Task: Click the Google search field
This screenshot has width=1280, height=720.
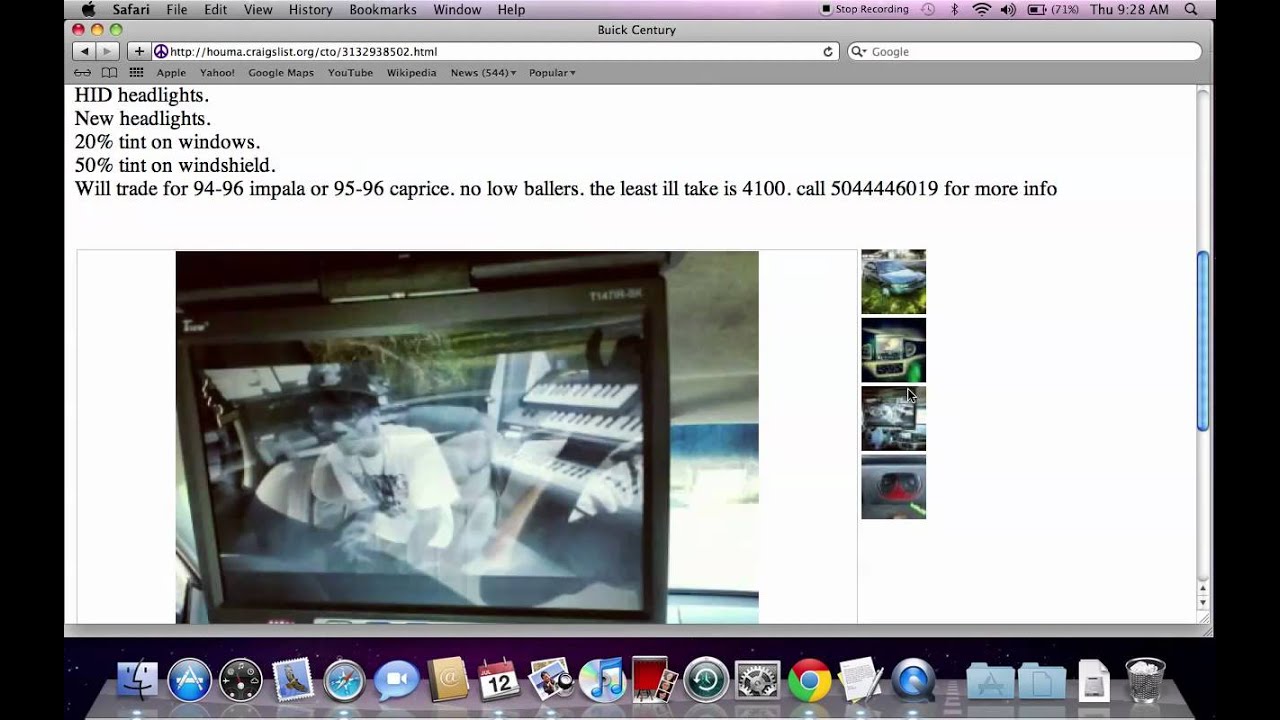Action: pos(1024,51)
